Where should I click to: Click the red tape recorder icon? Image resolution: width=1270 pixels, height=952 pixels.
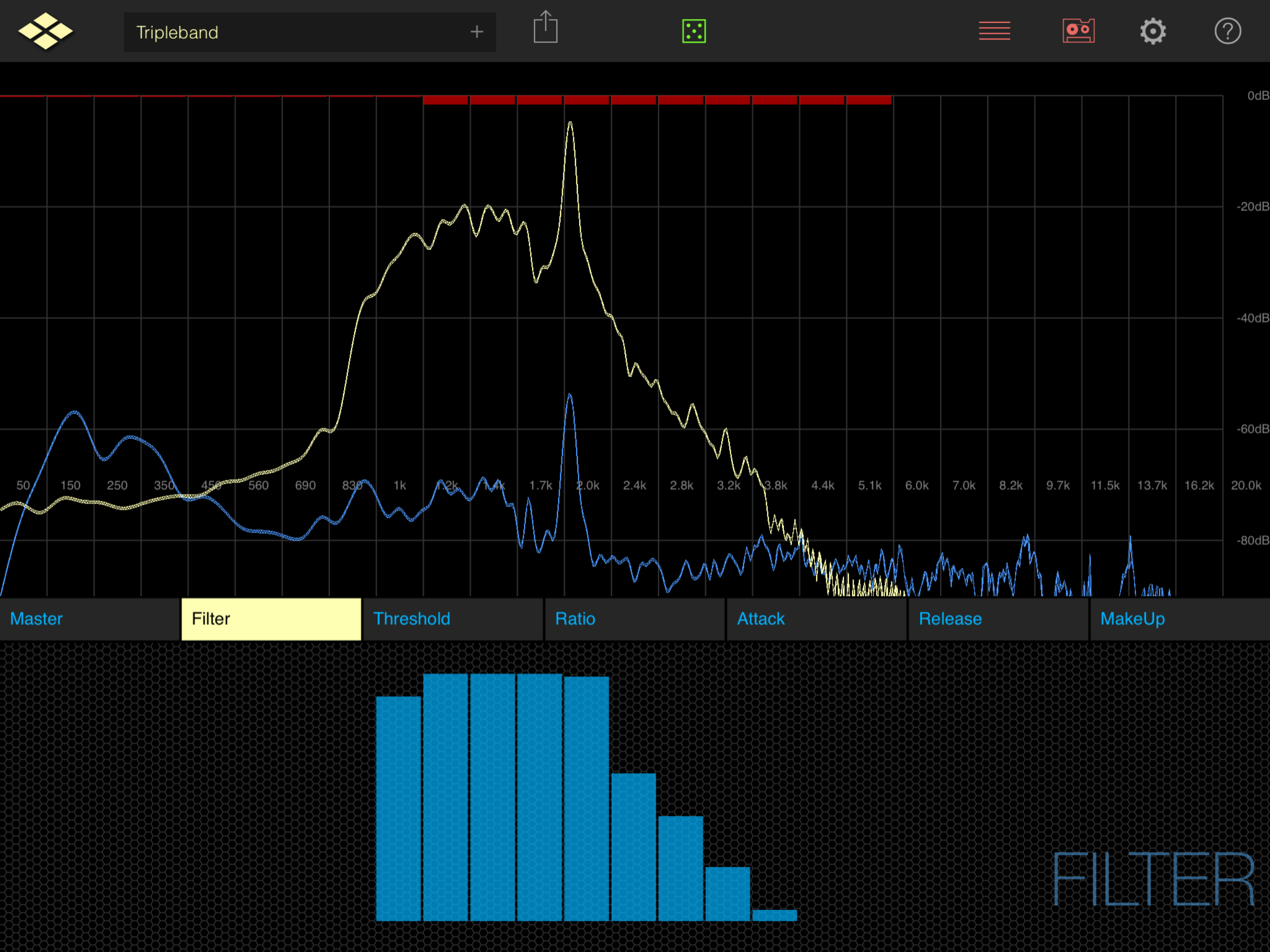(1078, 31)
